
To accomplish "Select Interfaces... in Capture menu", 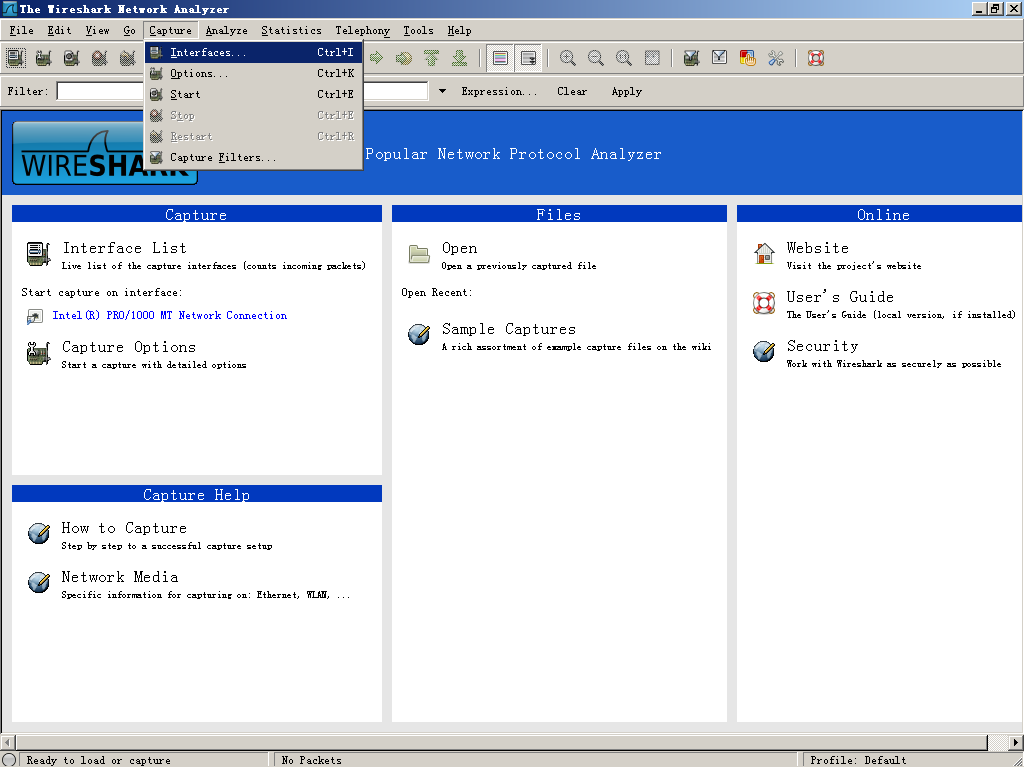I will (253, 52).
